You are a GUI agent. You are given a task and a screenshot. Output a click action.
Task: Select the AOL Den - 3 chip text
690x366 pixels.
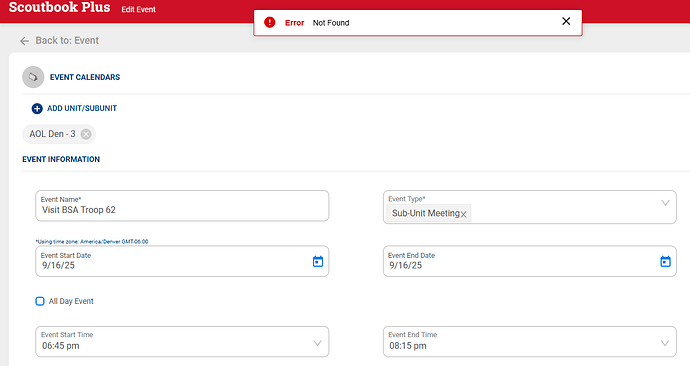pos(52,134)
